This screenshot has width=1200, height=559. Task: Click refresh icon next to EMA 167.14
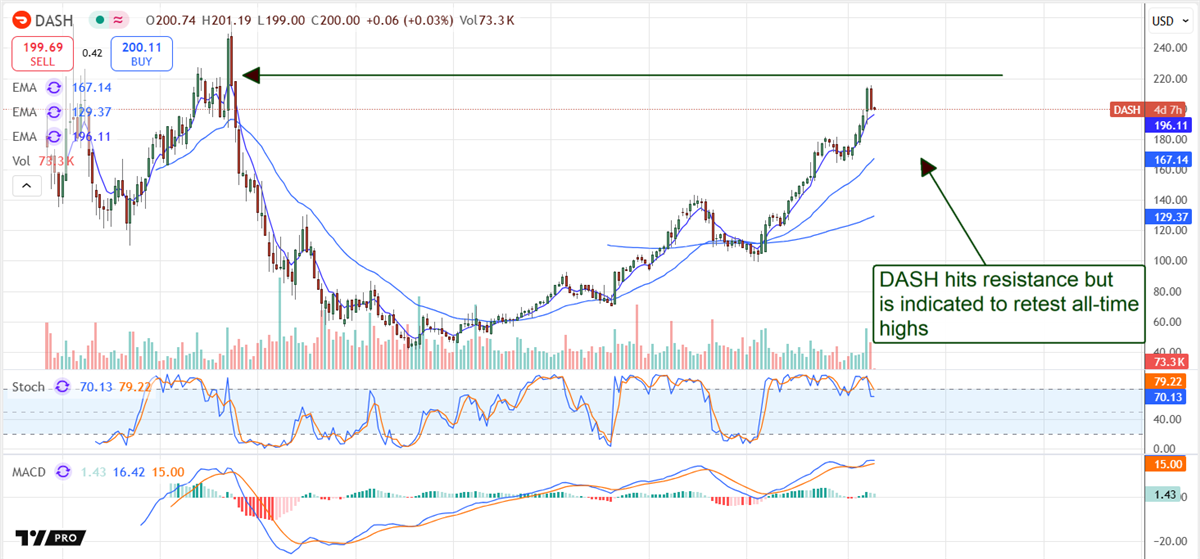click(x=56, y=88)
